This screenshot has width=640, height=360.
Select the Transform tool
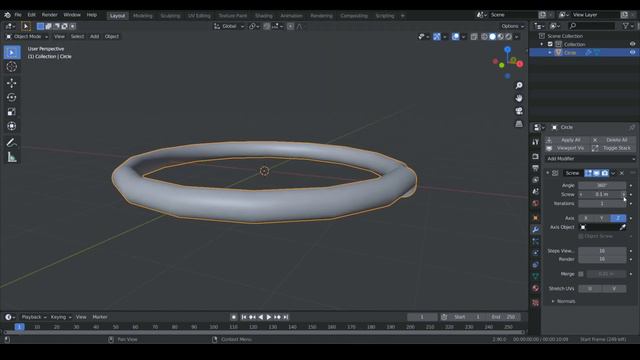(x=11, y=126)
